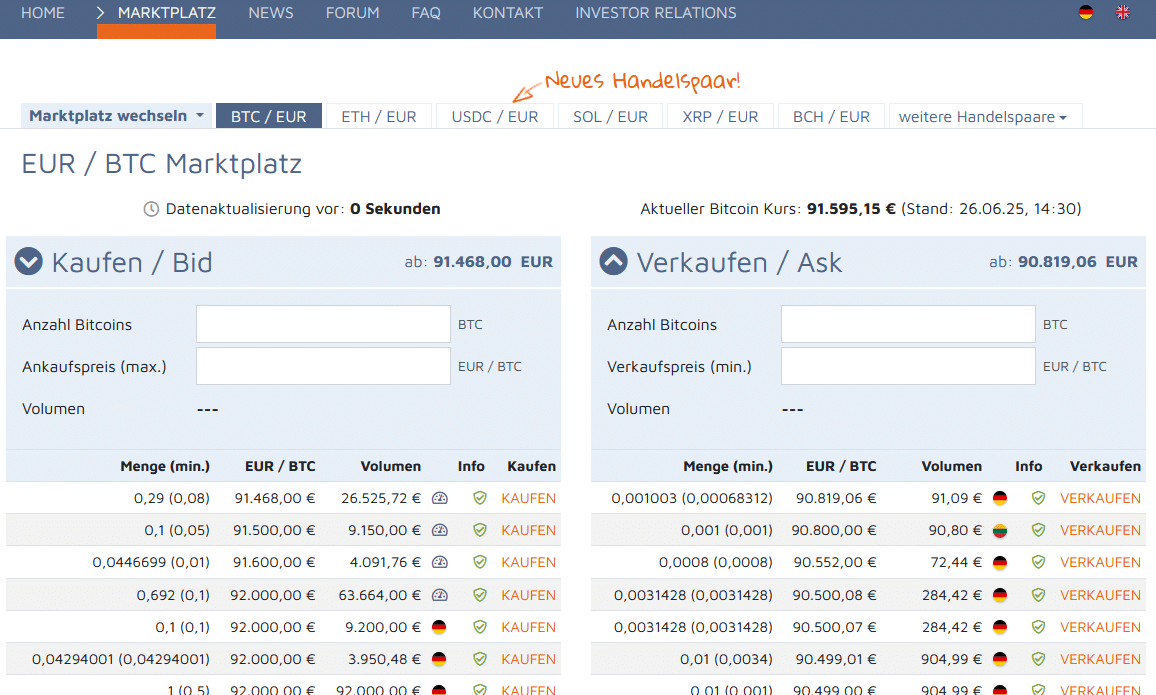This screenshot has height=695, width=1156.
Task: Click speedometer icon on the 63.664,00 € offer
Action: tap(439, 595)
